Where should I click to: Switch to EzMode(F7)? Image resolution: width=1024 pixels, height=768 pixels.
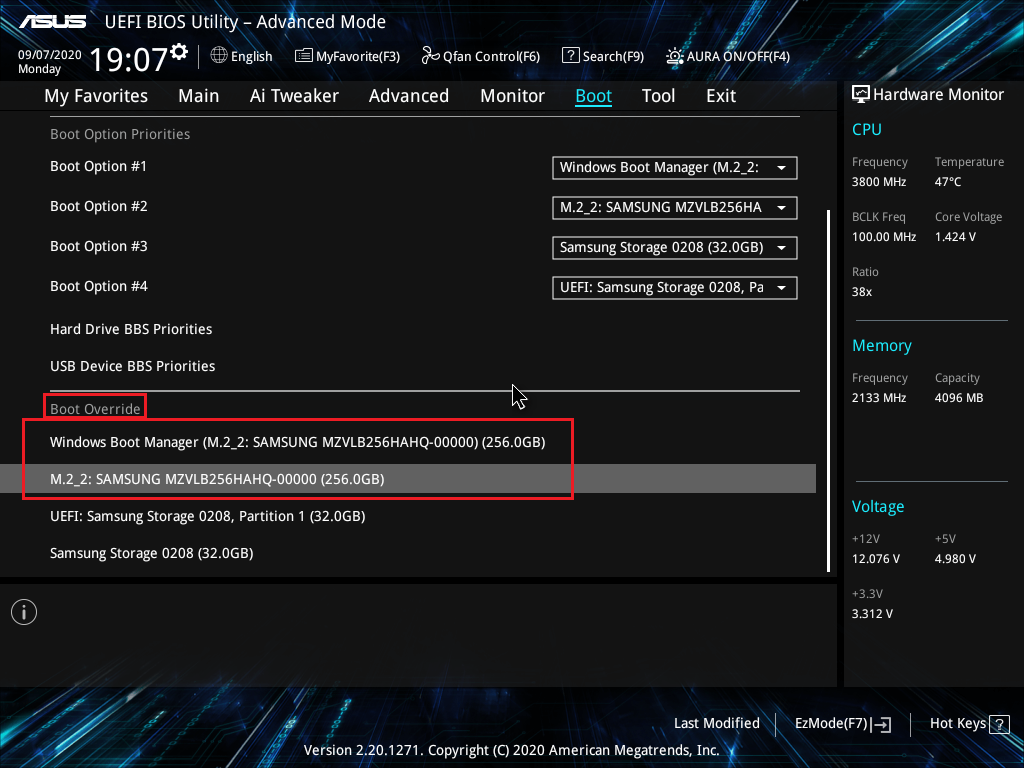point(842,724)
